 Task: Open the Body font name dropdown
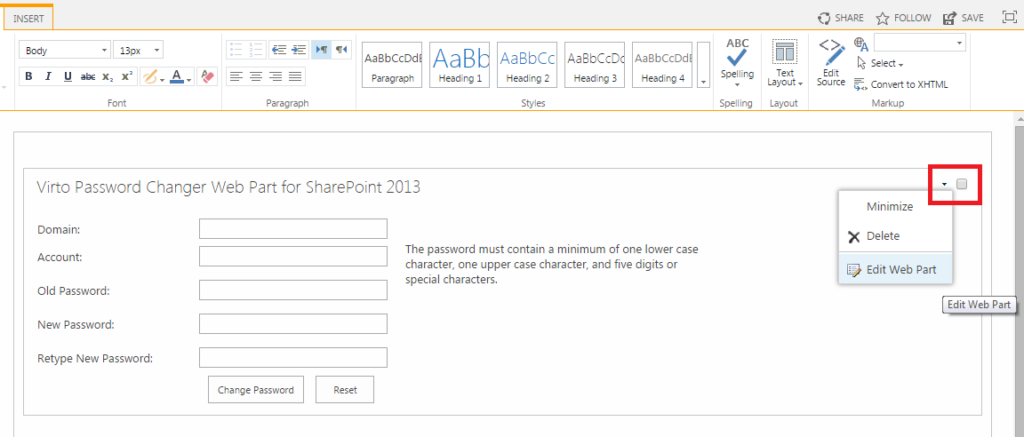[x=65, y=50]
